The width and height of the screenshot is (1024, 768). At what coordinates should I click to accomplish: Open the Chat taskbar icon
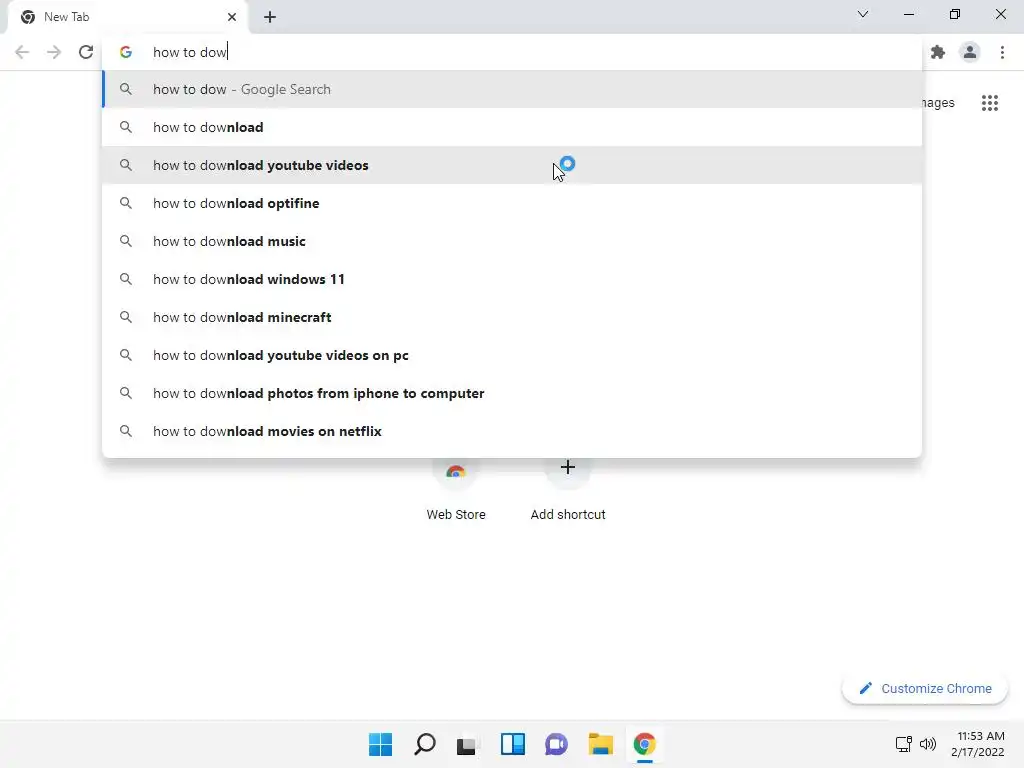tap(556, 744)
